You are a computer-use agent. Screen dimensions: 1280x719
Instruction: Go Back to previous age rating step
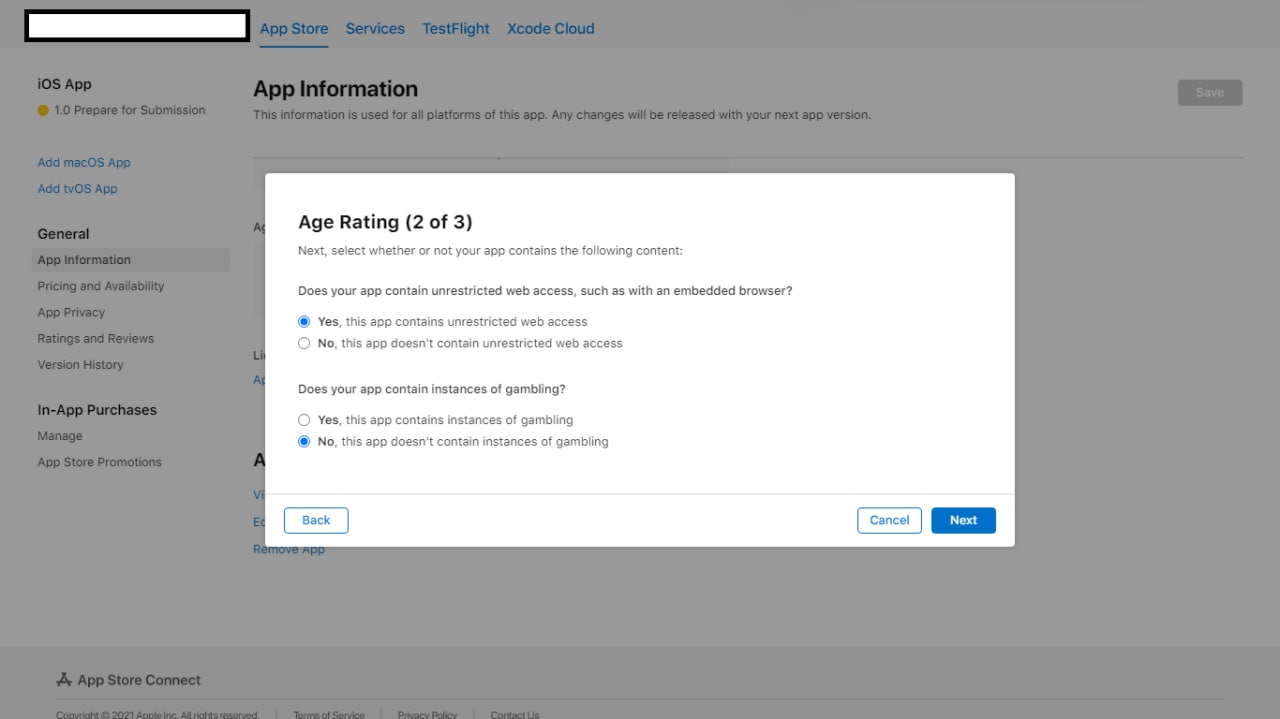point(316,520)
